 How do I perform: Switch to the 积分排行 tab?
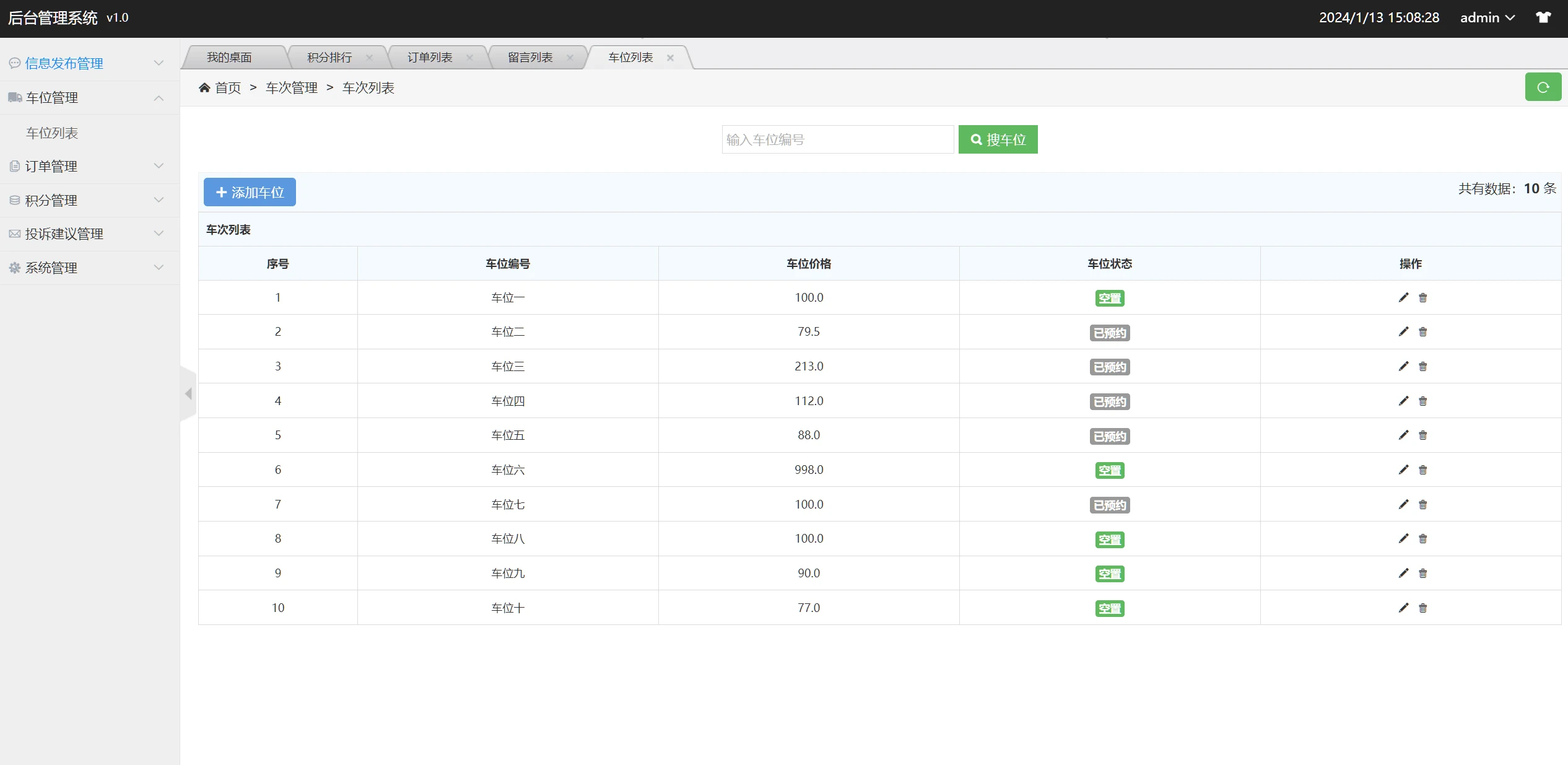[329, 58]
